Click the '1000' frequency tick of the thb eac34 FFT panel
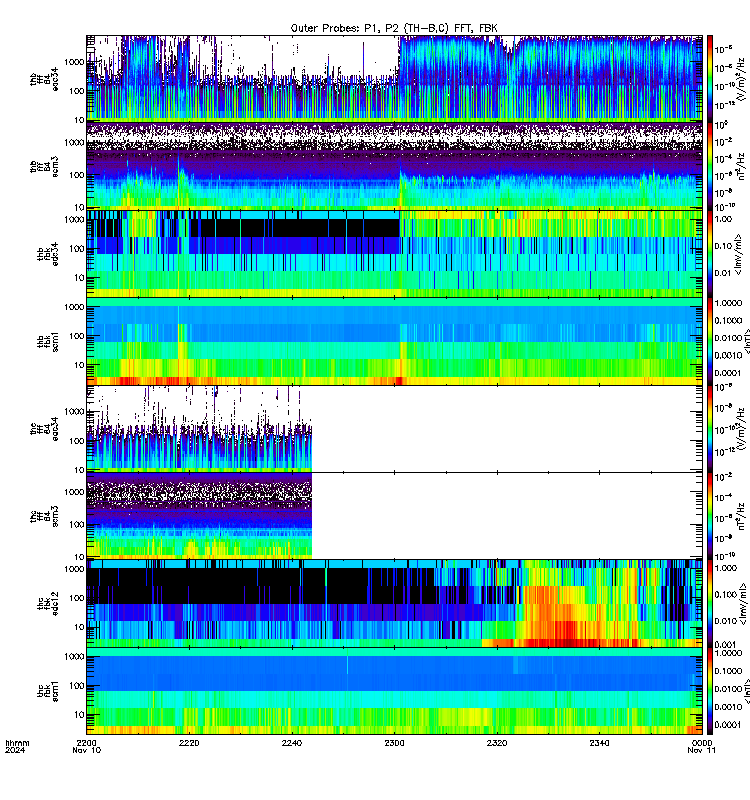The image size is (750, 800). point(74,62)
